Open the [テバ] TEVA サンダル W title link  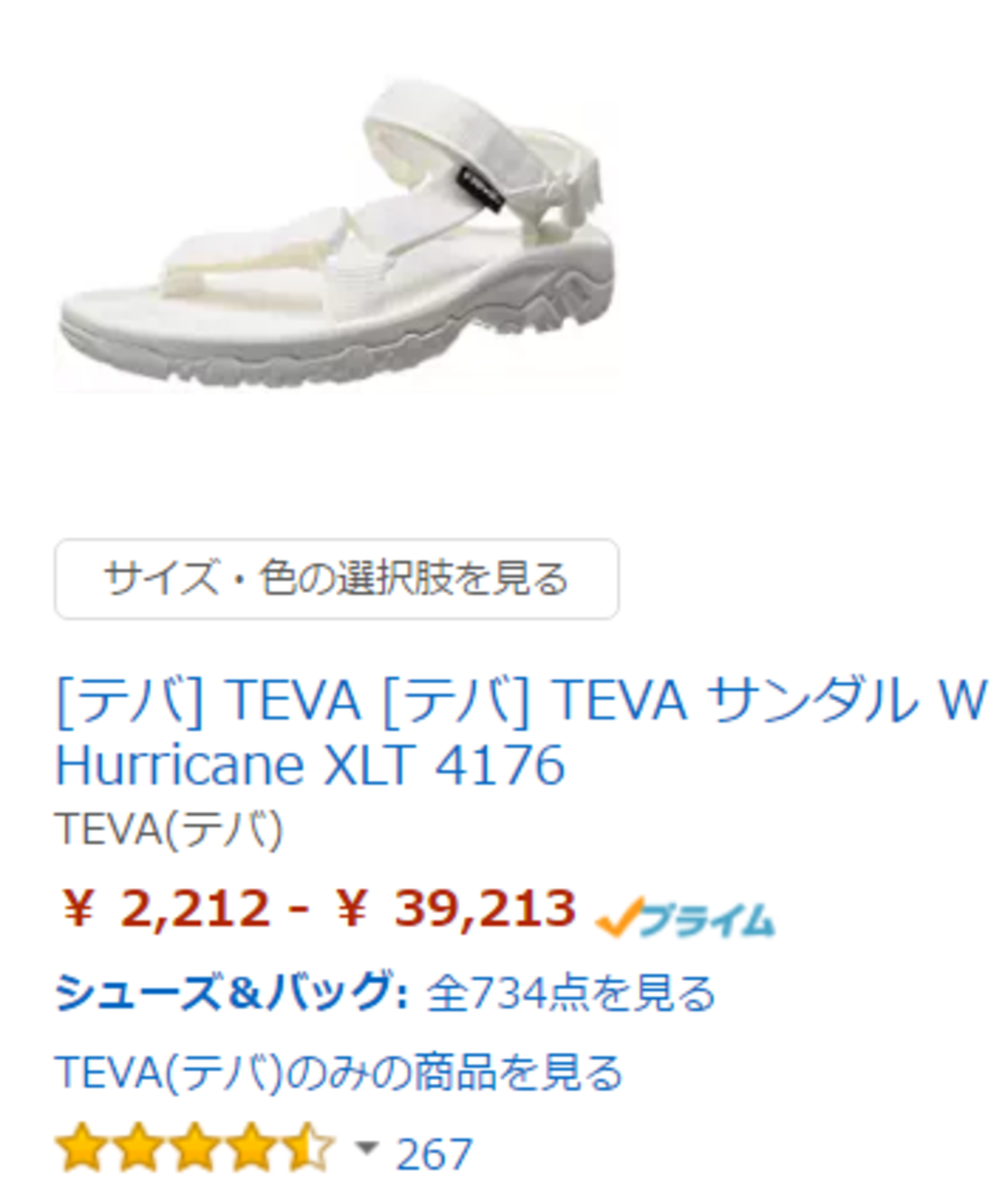pyautogui.click(x=521, y=699)
